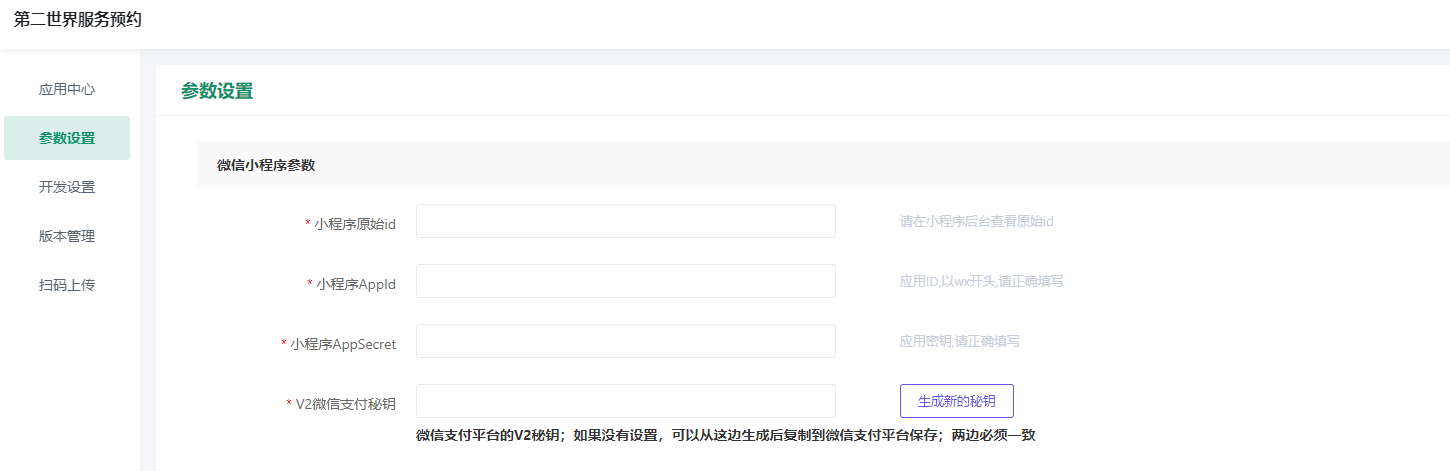Click the 小程序AppSecret field label

[343, 344]
